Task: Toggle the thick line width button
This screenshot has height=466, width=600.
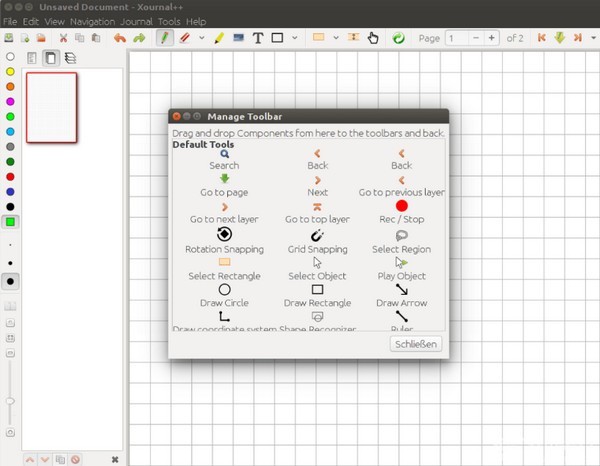Action: click(11, 281)
